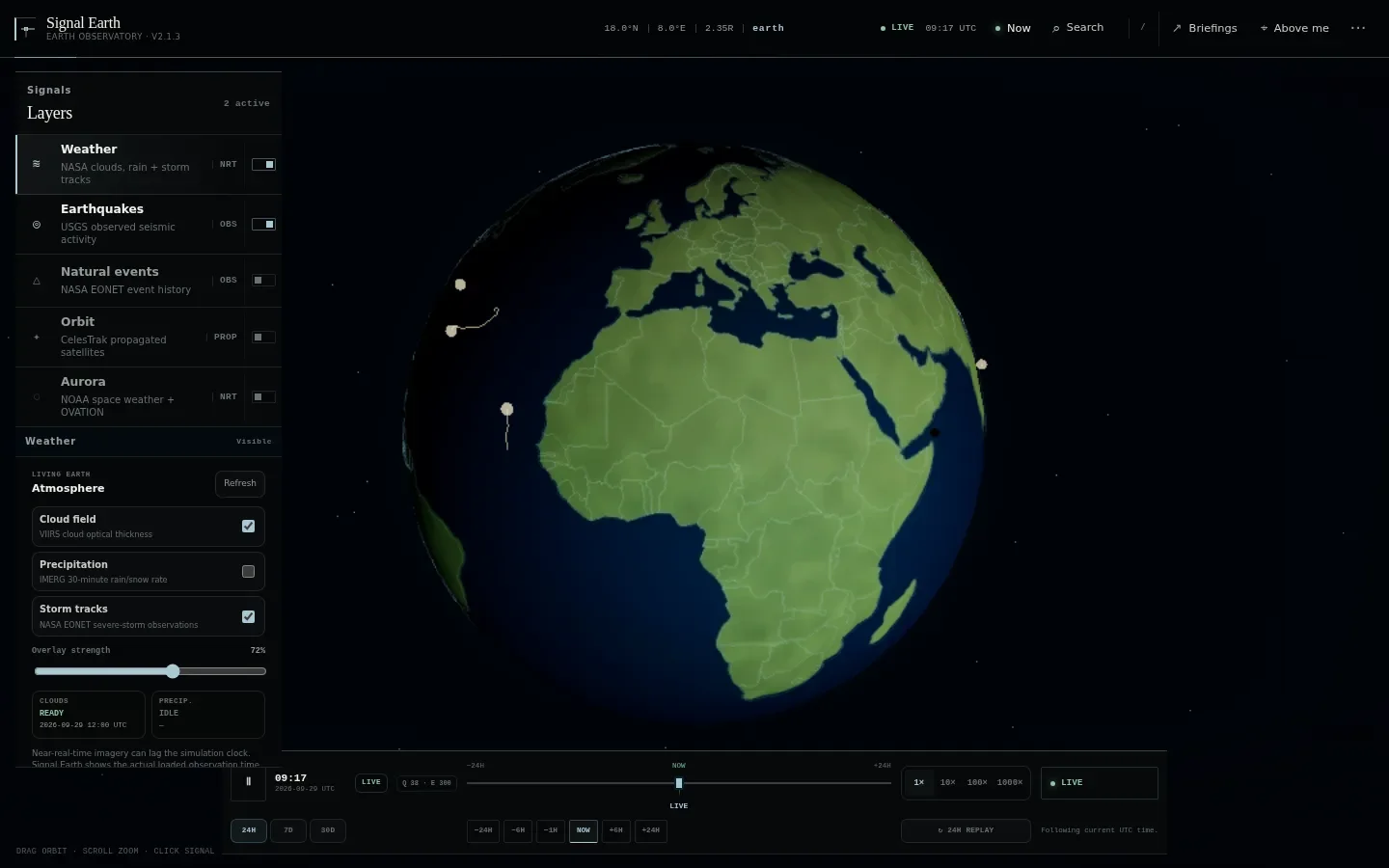Open Briefings from the top bar

tap(1205, 28)
